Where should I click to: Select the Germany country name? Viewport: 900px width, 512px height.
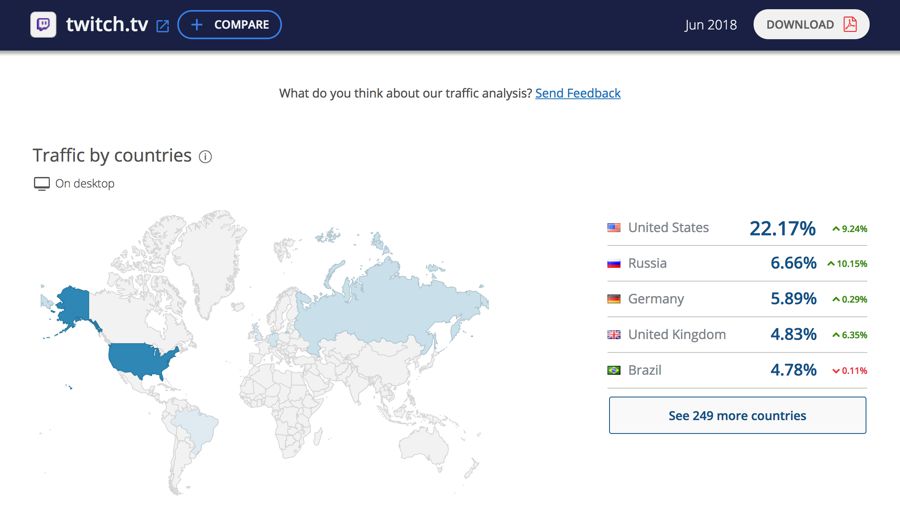(x=656, y=299)
